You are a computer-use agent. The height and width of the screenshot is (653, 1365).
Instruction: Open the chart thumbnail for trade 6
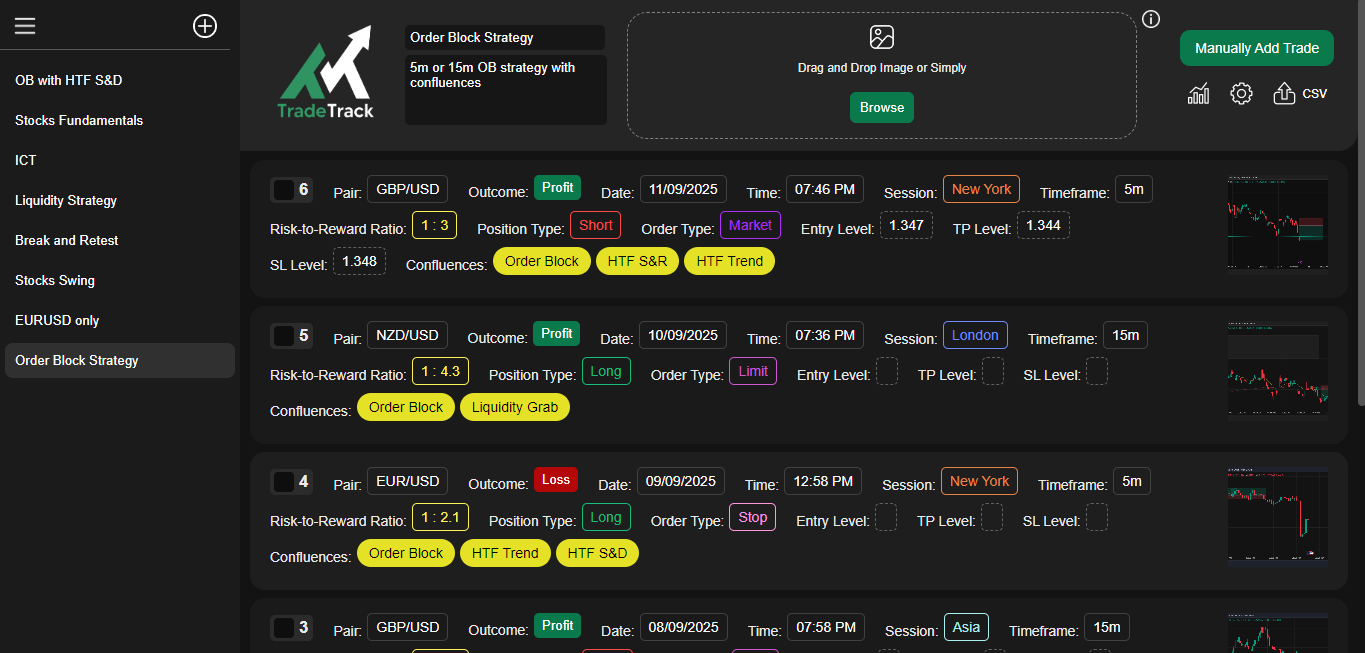[x=1278, y=222]
